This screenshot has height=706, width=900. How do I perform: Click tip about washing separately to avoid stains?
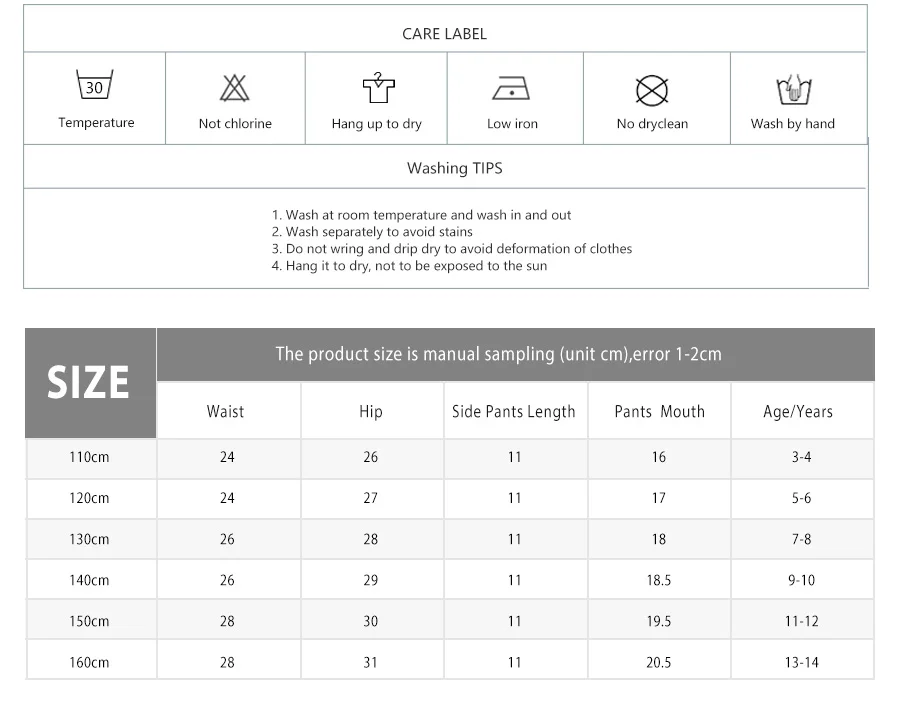[372, 232]
